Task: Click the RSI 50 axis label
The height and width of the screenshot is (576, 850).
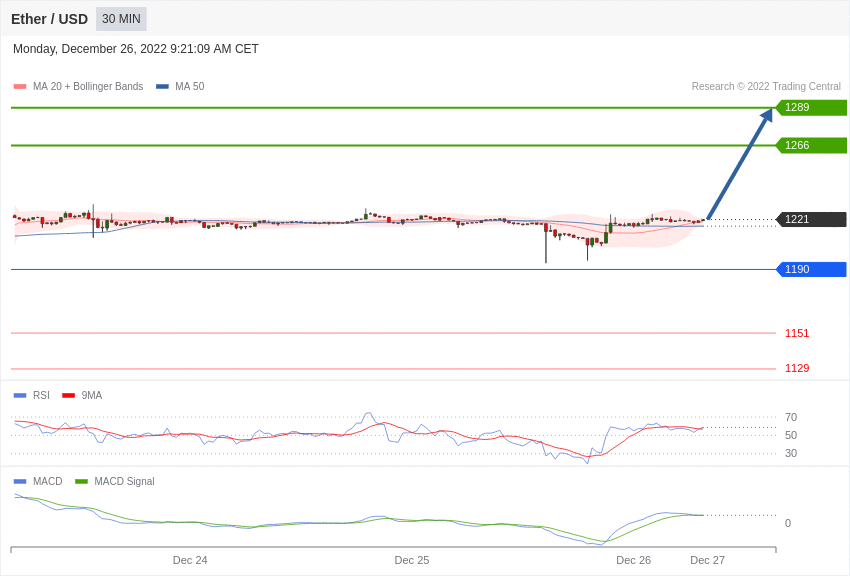Action: coord(791,435)
